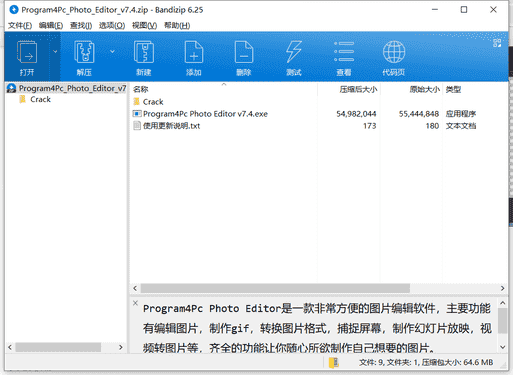Click the Crack folder icon in list

pos(136,101)
